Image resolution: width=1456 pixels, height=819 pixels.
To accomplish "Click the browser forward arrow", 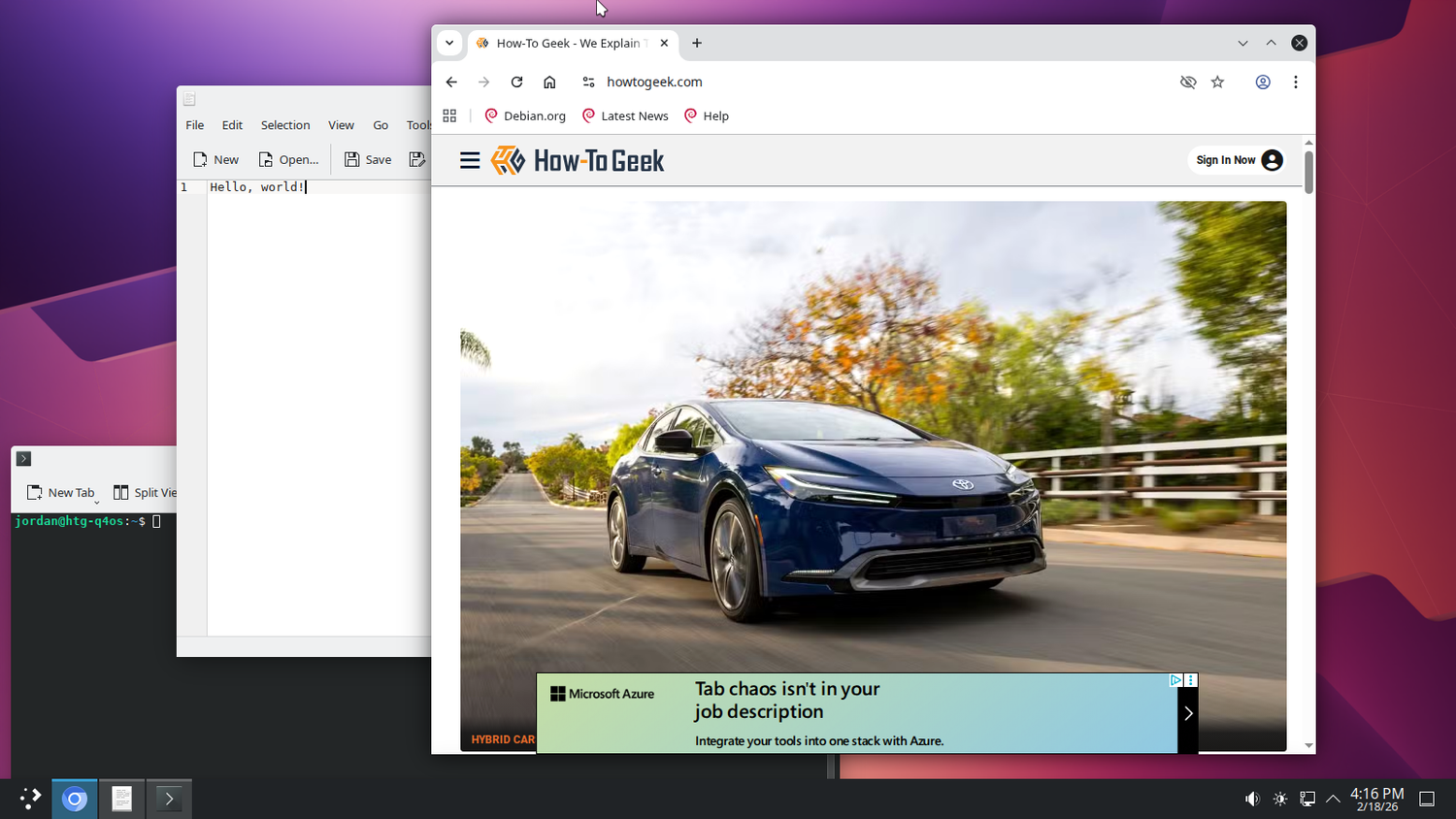I will (x=484, y=82).
